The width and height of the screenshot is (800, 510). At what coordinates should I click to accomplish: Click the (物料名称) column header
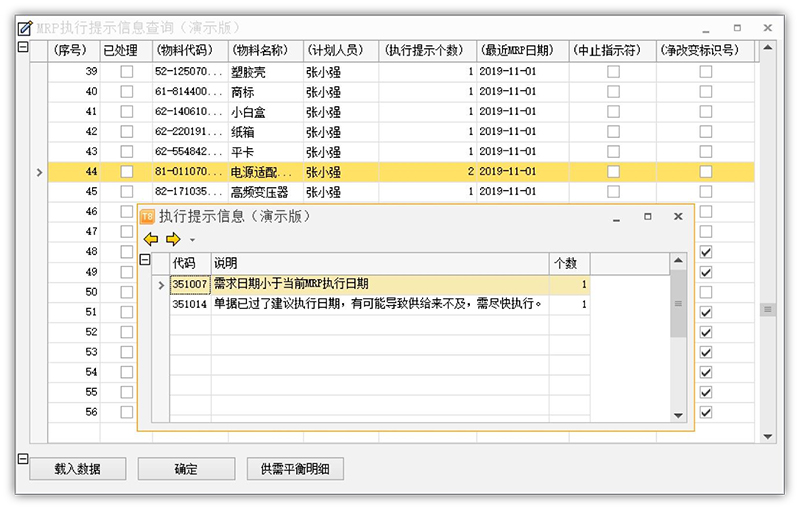(265, 50)
